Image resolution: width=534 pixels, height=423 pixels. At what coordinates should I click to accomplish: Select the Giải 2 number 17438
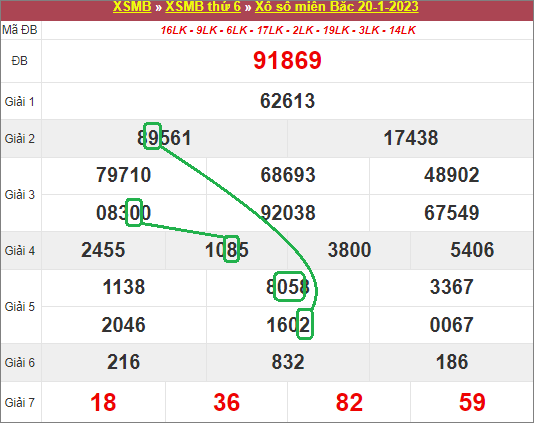(411, 138)
